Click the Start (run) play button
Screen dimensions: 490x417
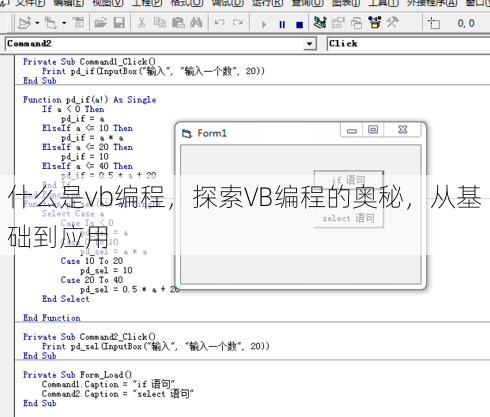[x=264, y=24]
